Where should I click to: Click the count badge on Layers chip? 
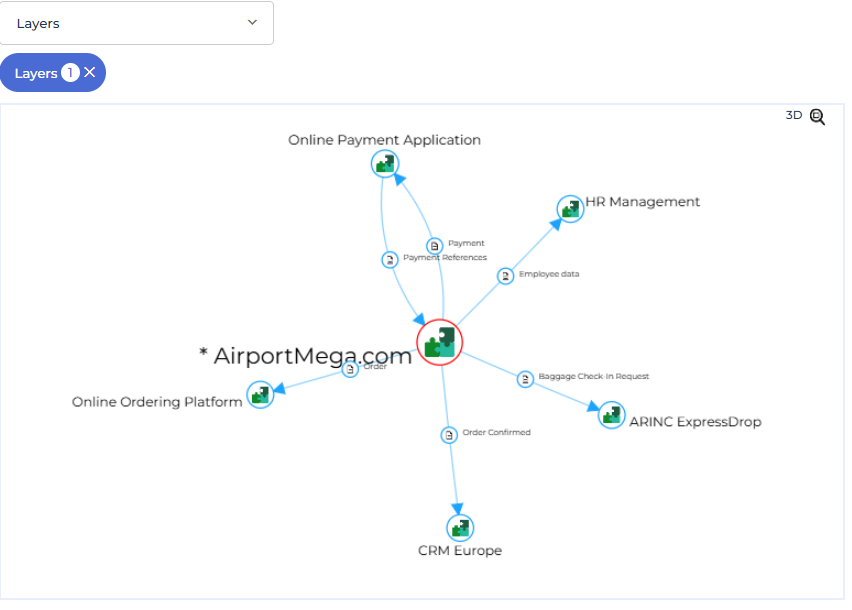(70, 73)
